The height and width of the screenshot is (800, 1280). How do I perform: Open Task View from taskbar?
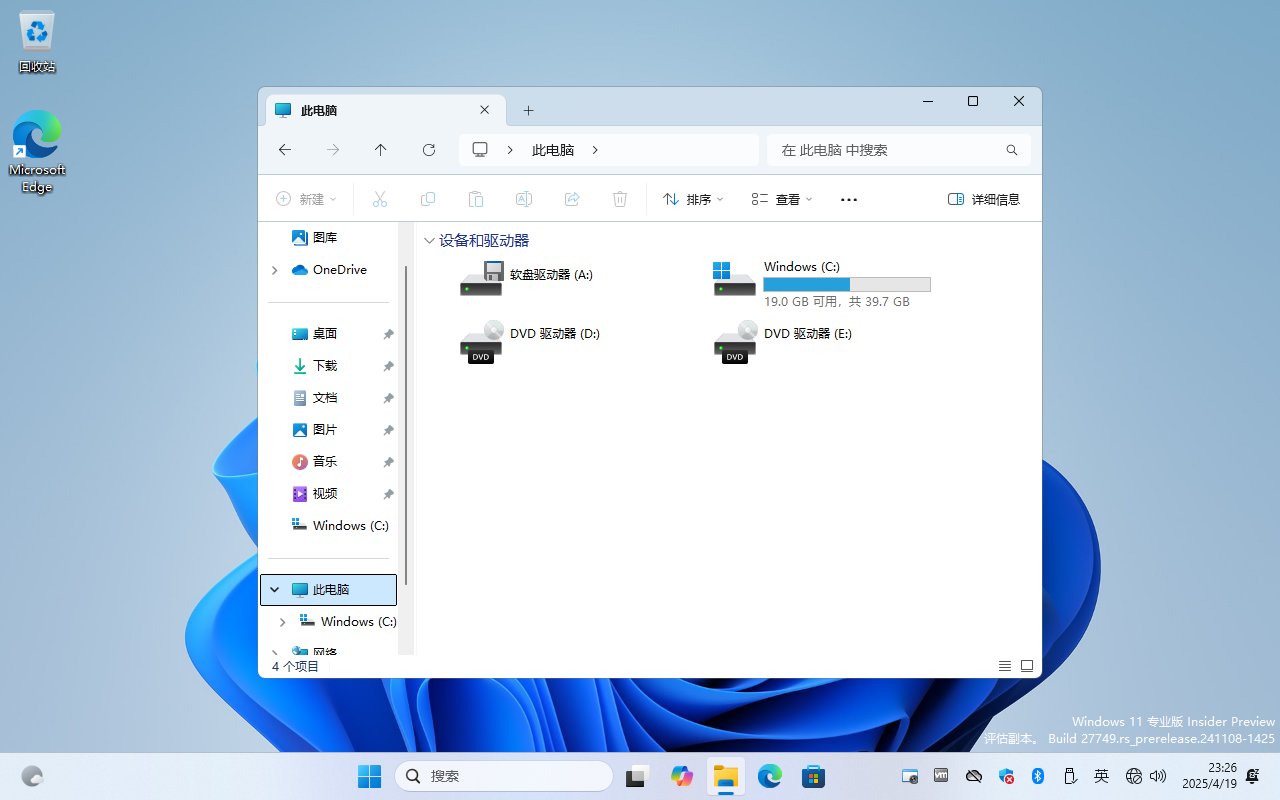637,776
